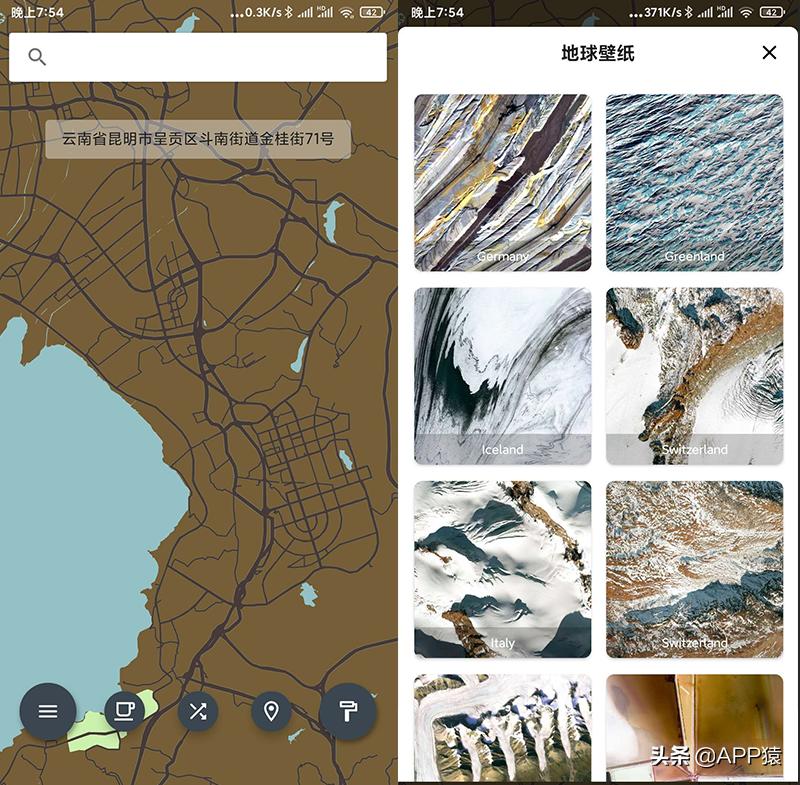
Task: Tap the coffee cup donate icon
Action: 124,711
